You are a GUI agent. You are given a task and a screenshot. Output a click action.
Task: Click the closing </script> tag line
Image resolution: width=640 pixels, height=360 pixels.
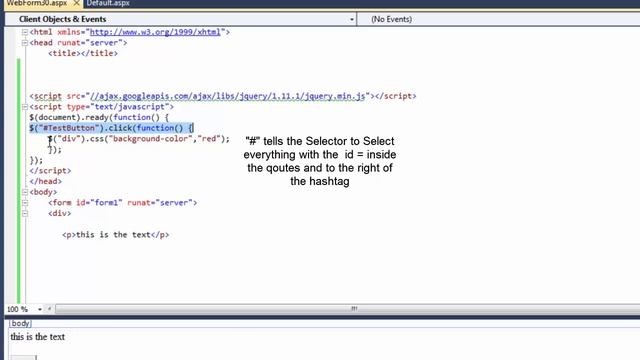[x=50, y=171]
